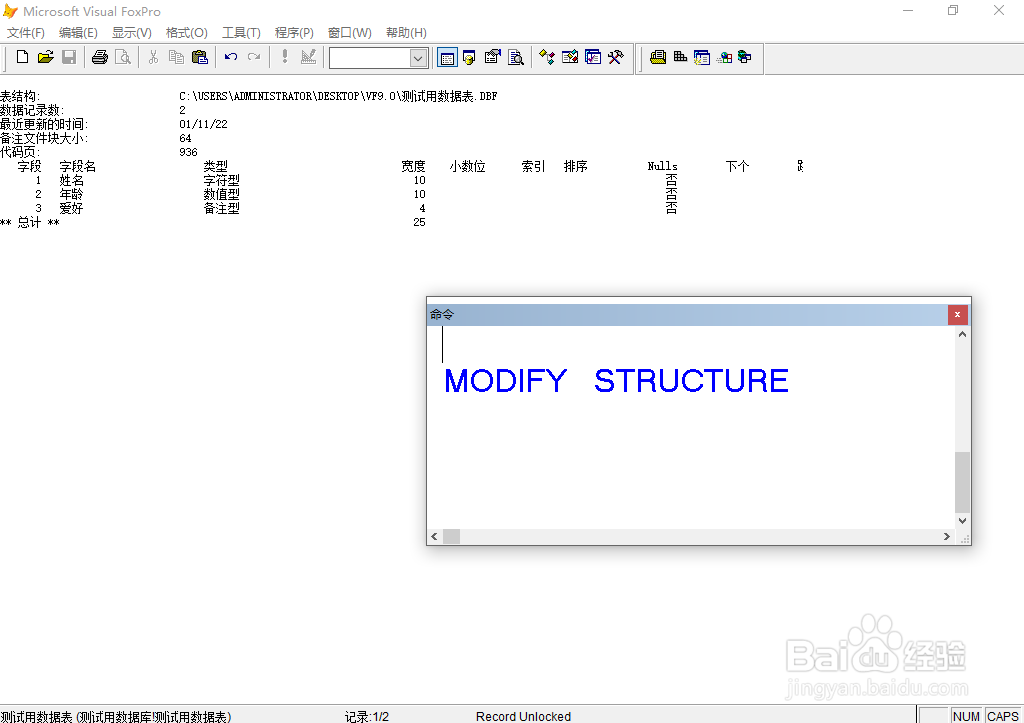The image size is (1024, 723).
Task: Open the 窗口(W) menu
Action: 349,33
